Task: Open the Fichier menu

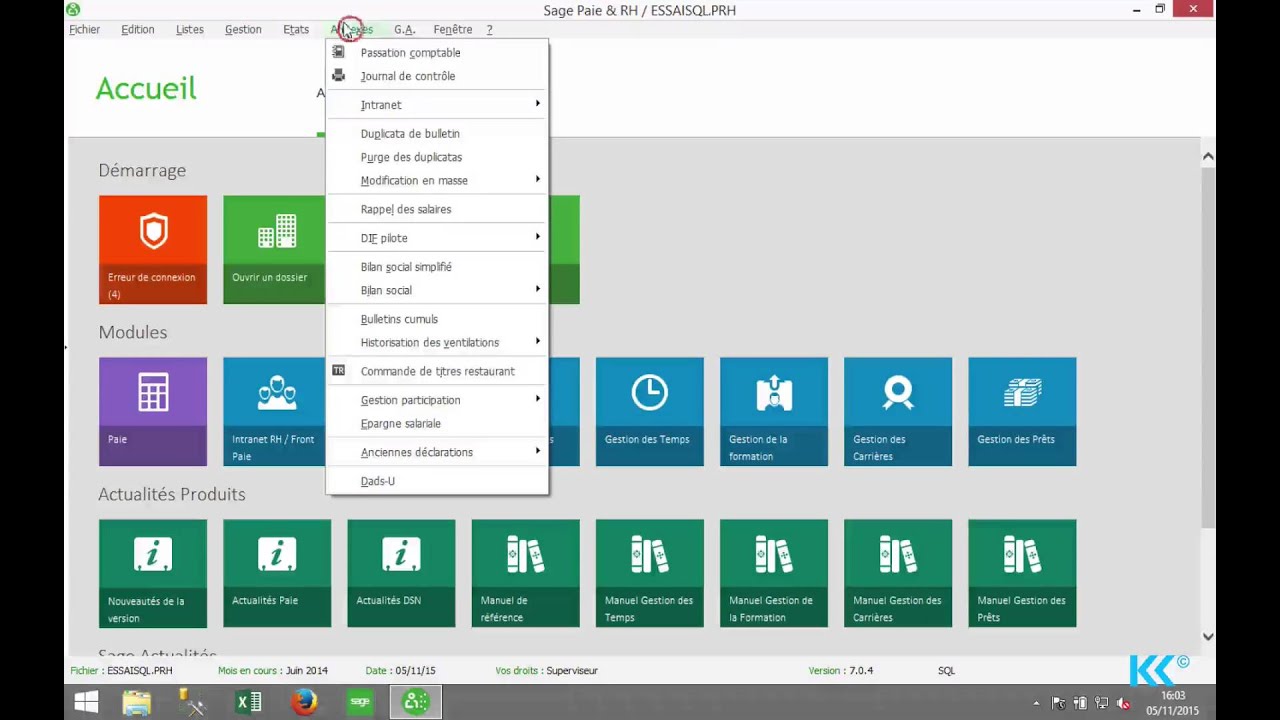Action: pyautogui.click(x=85, y=30)
